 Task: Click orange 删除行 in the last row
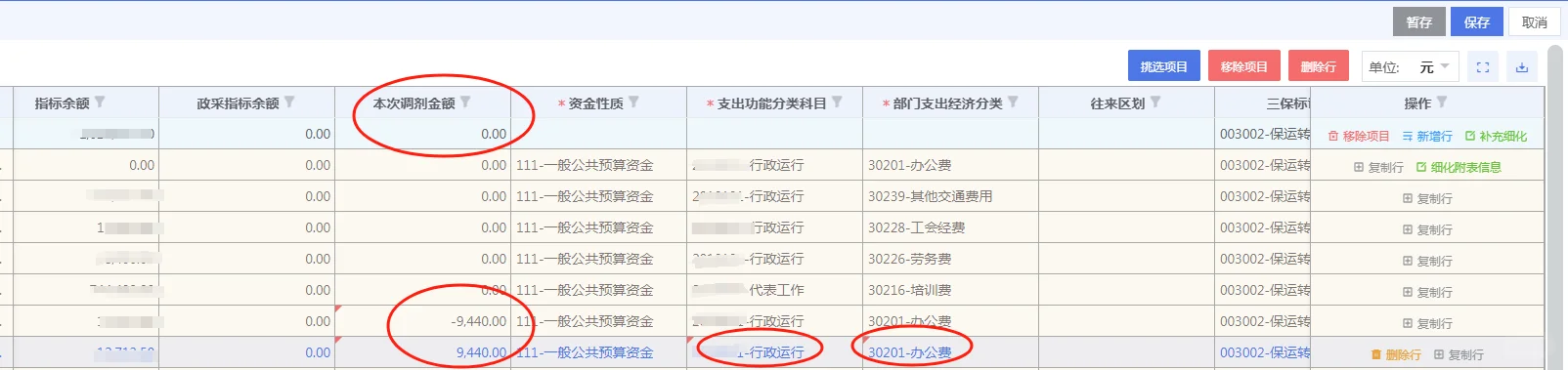click(x=1396, y=354)
